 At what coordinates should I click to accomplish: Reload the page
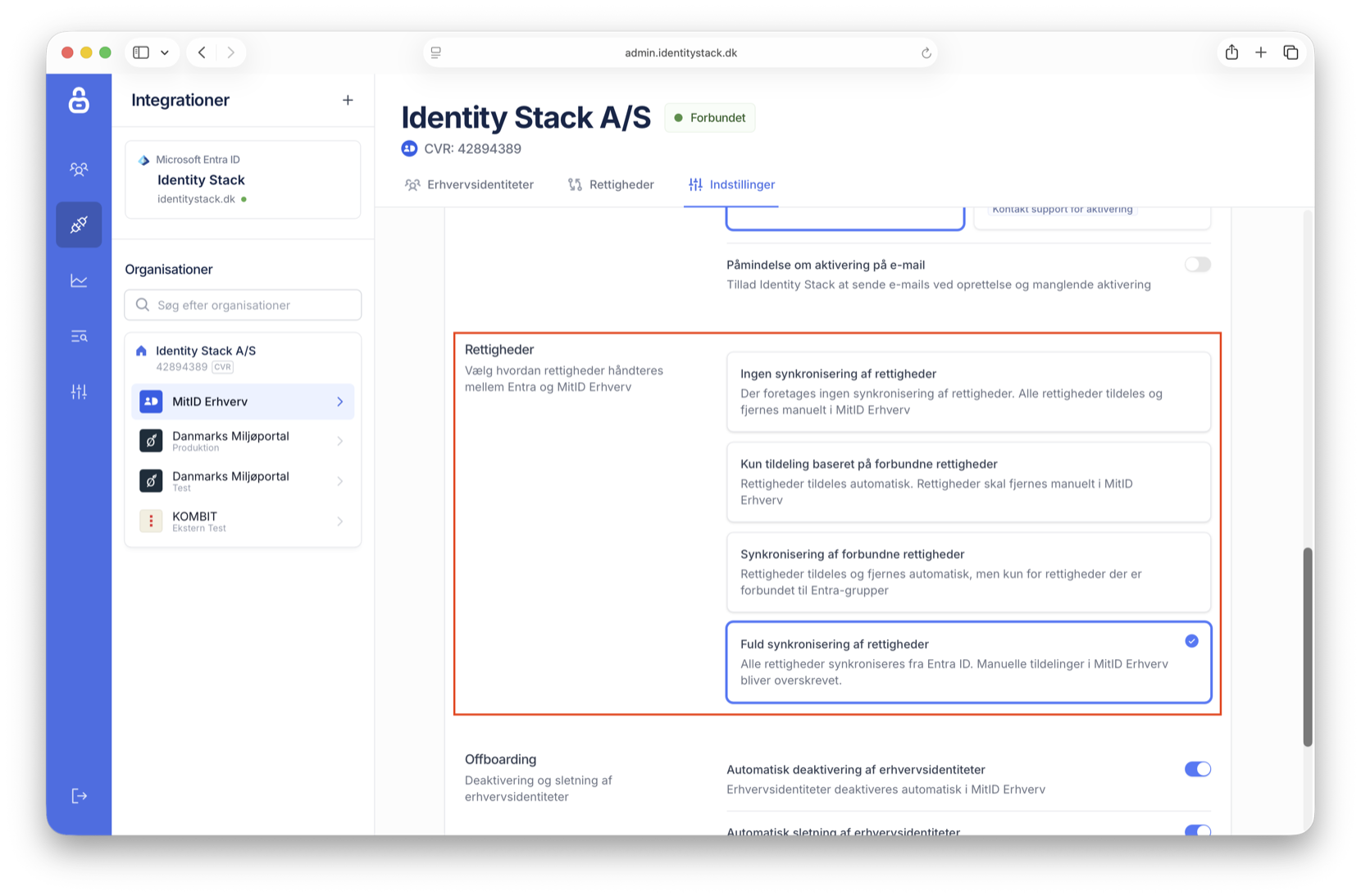[926, 53]
